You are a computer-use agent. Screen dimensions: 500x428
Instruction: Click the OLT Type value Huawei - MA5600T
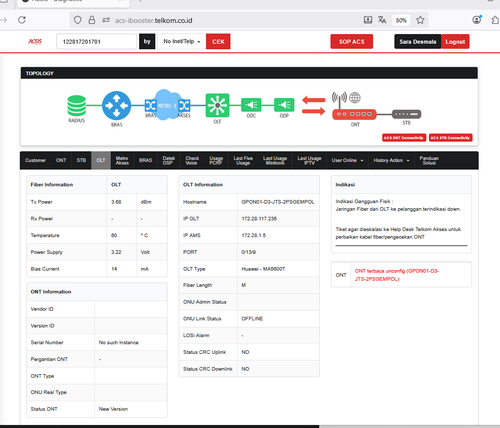(x=263, y=269)
